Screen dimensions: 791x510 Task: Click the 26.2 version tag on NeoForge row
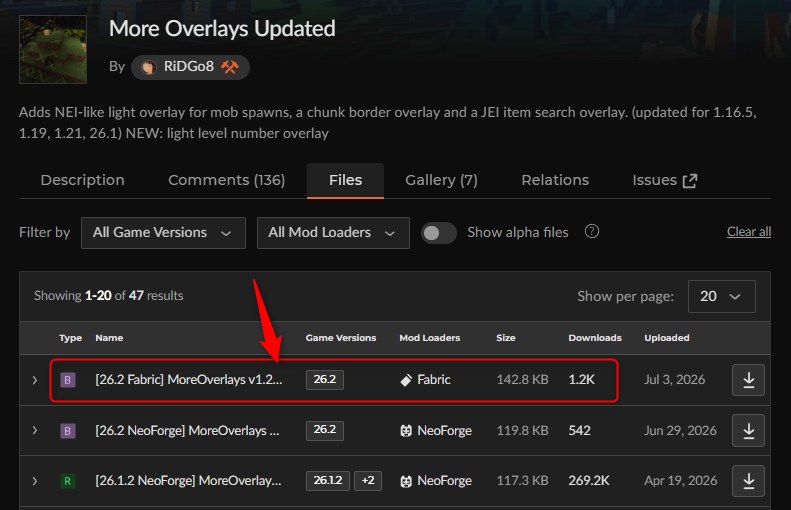[x=325, y=430]
